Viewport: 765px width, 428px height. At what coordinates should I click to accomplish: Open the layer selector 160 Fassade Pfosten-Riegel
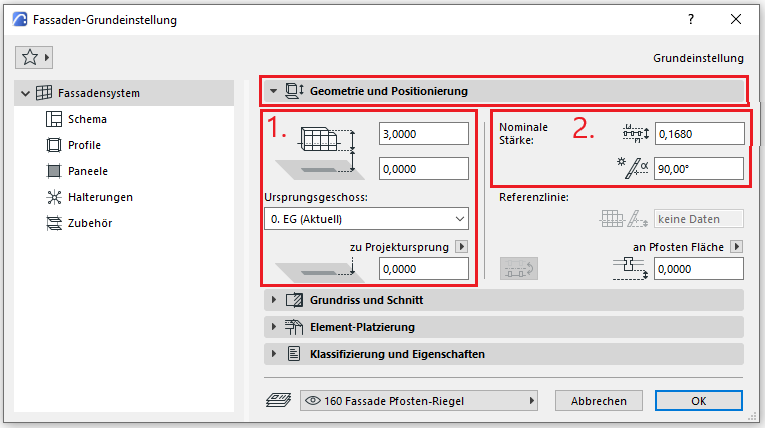click(418, 401)
